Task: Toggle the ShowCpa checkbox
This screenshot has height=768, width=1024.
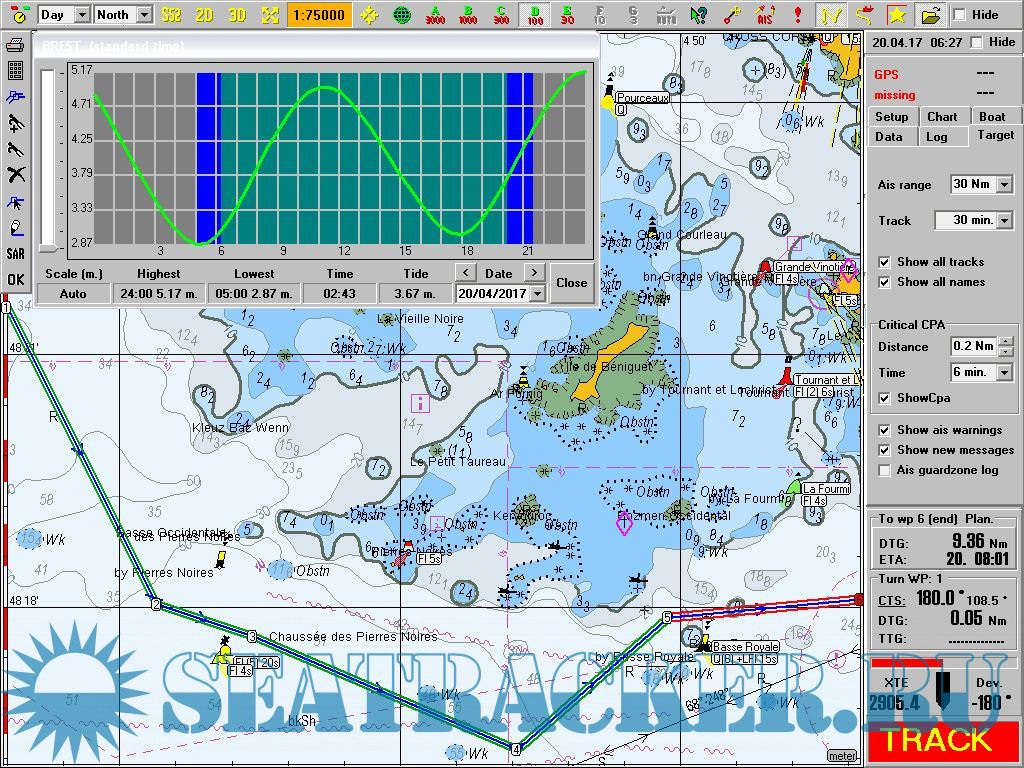Action: (x=884, y=398)
